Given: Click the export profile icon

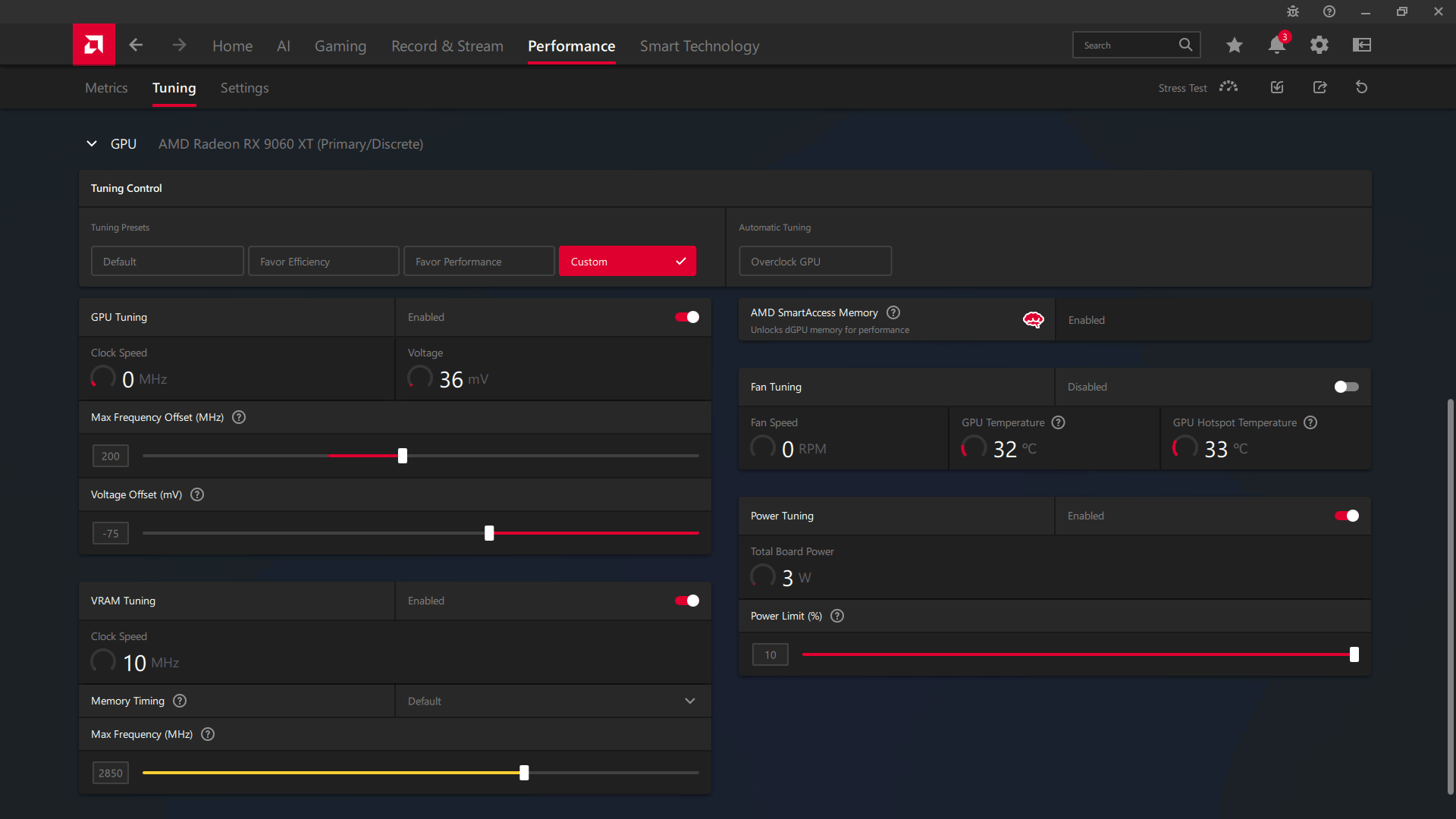Looking at the screenshot, I should pyautogui.click(x=1319, y=87).
